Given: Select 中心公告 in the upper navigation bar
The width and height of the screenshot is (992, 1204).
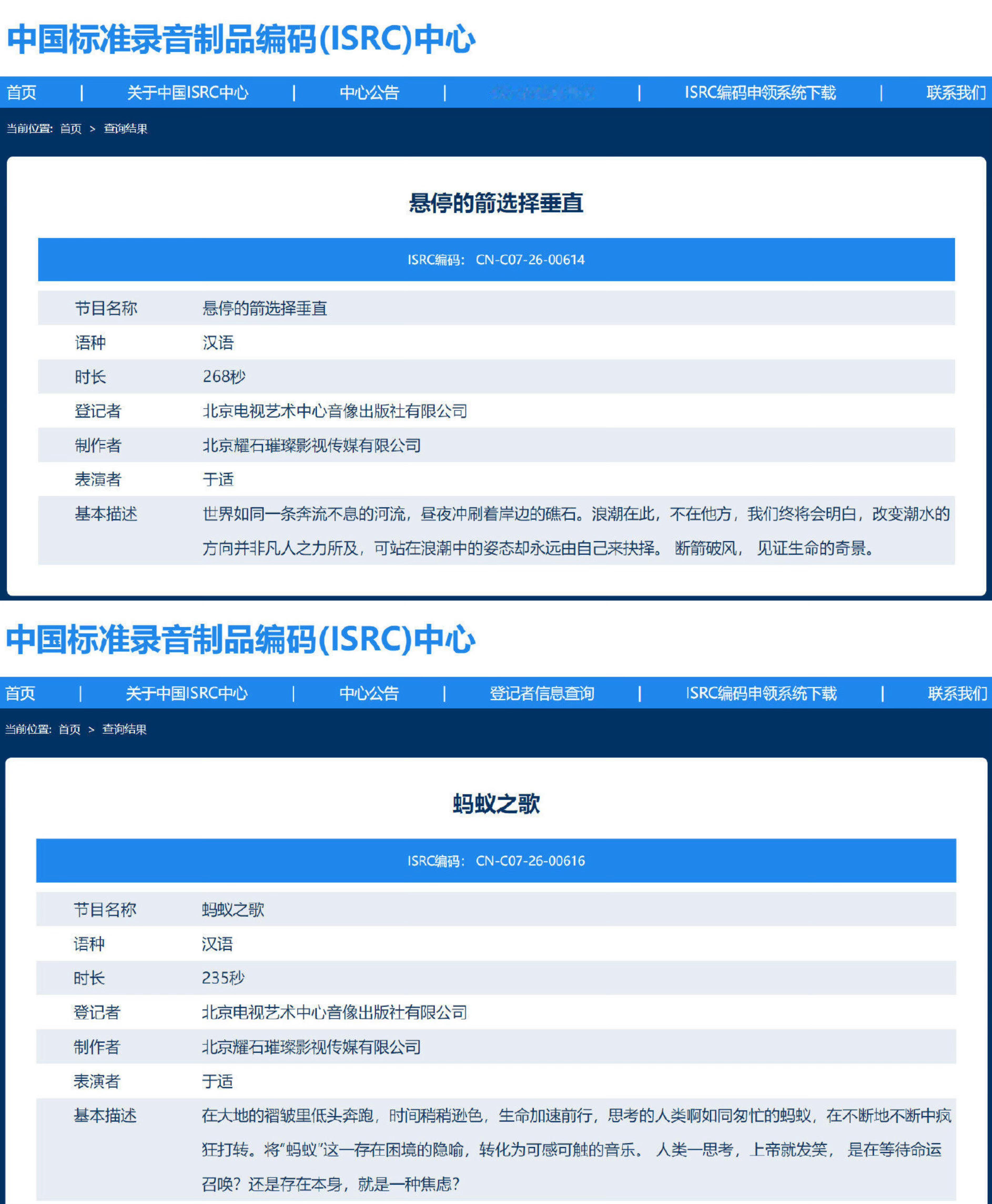Looking at the screenshot, I should pyautogui.click(x=369, y=93).
